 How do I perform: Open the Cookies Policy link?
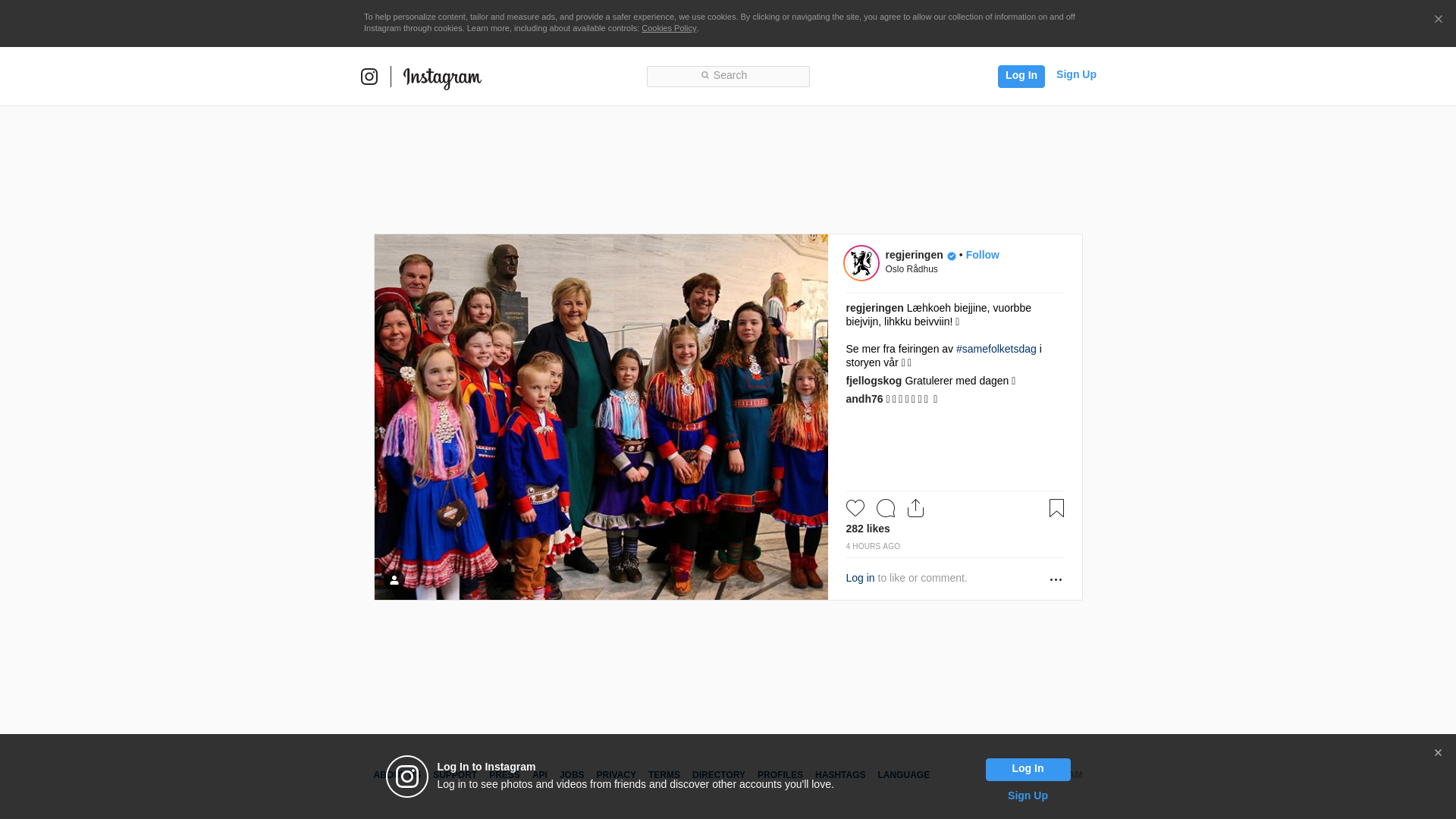(x=669, y=28)
